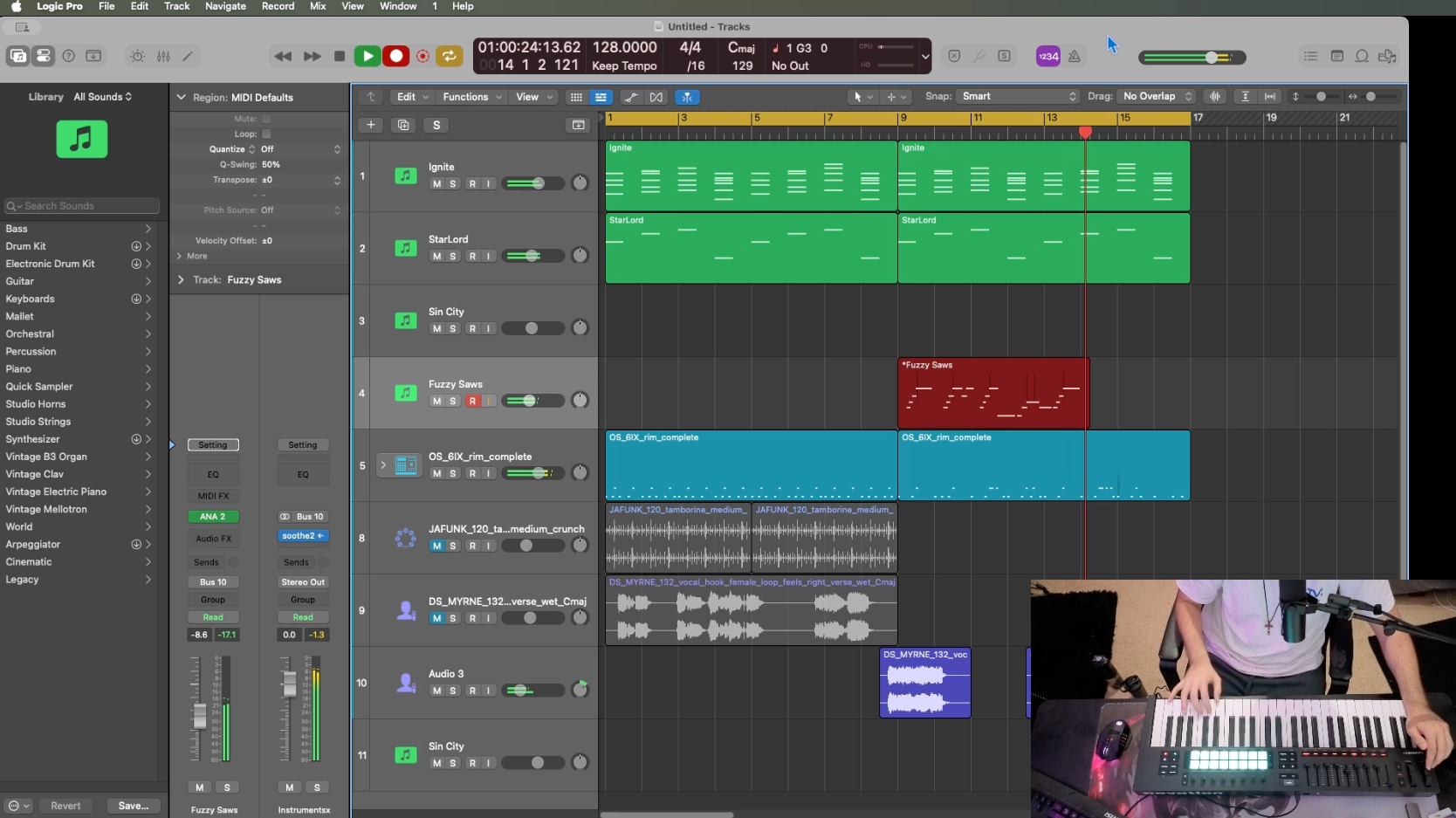Adjust the Audio 3 track volume slider

coord(535,691)
